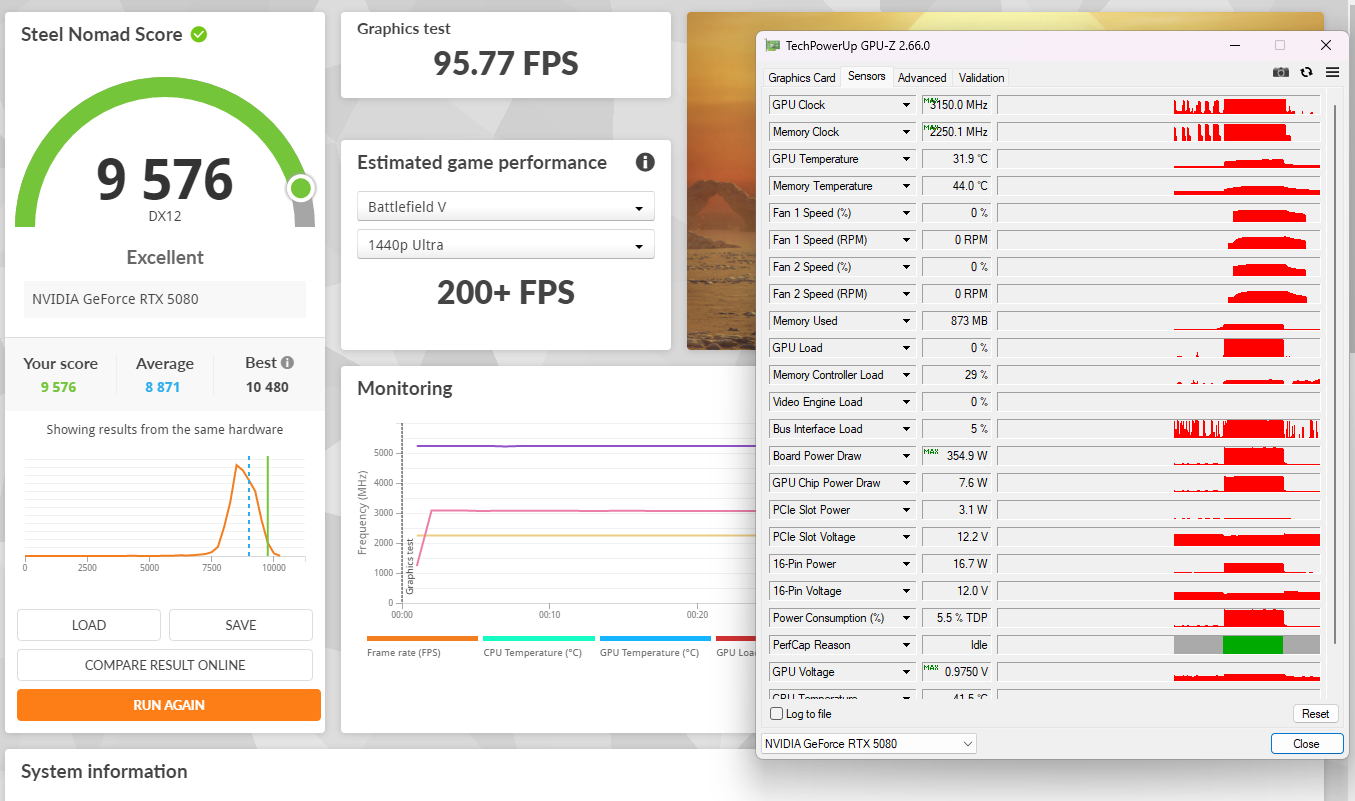Image resolution: width=1355 pixels, height=801 pixels.
Task: Click the 354.9 W Board Power Draw value
Action: (956, 456)
